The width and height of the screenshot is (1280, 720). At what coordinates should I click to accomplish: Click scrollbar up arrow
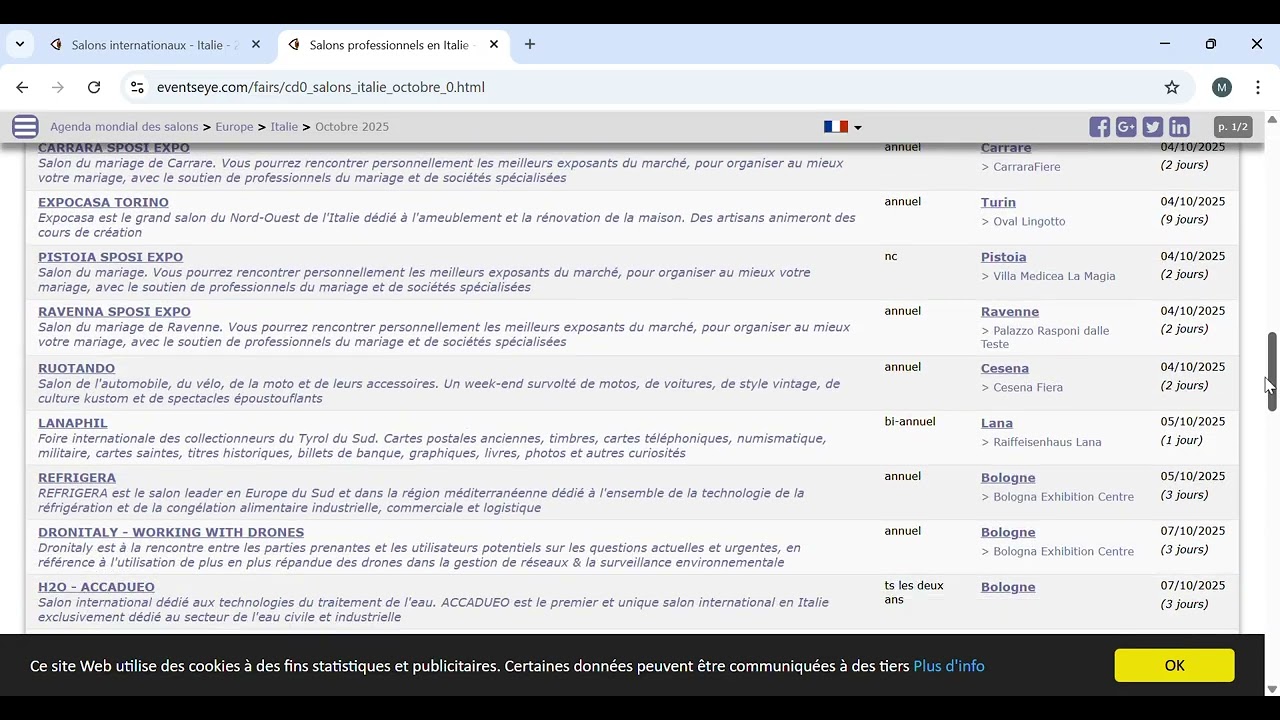pos(1272,119)
